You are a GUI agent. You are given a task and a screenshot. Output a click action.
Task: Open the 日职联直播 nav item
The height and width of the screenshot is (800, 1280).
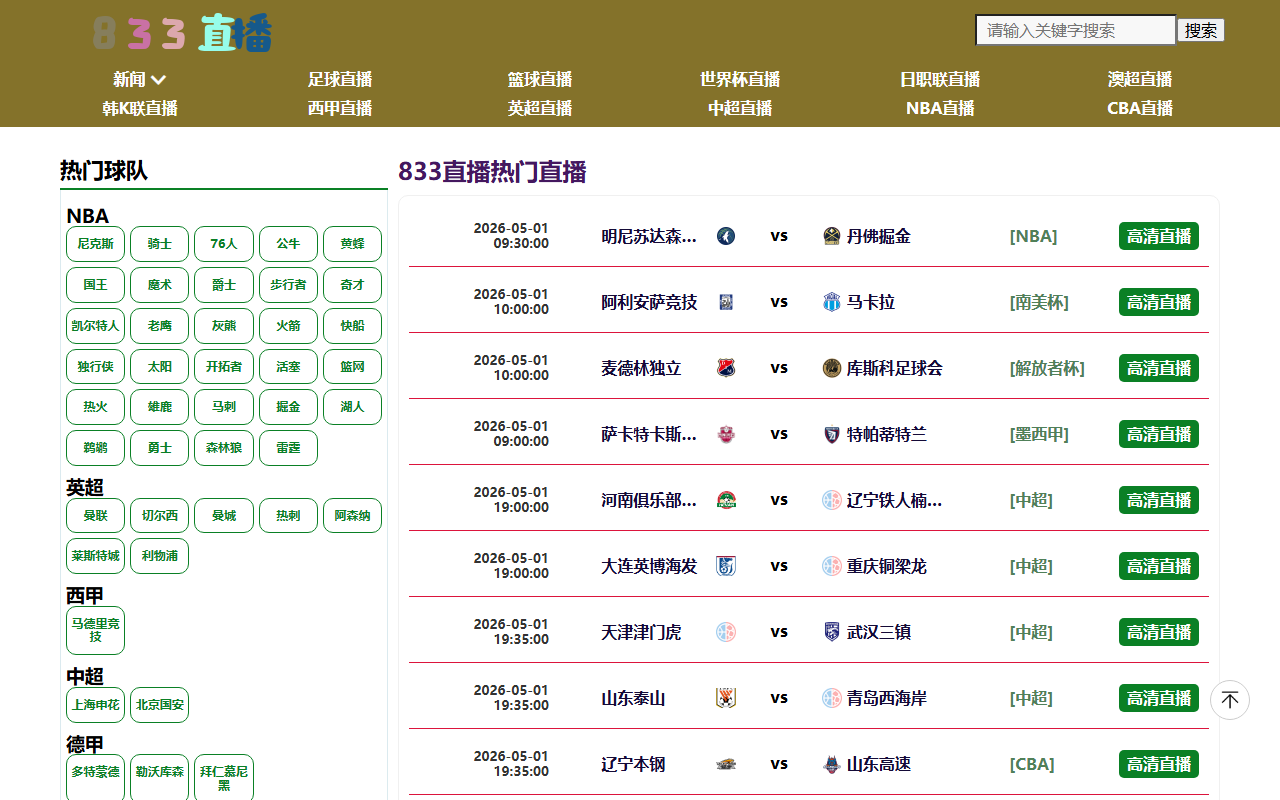(940, 79)
